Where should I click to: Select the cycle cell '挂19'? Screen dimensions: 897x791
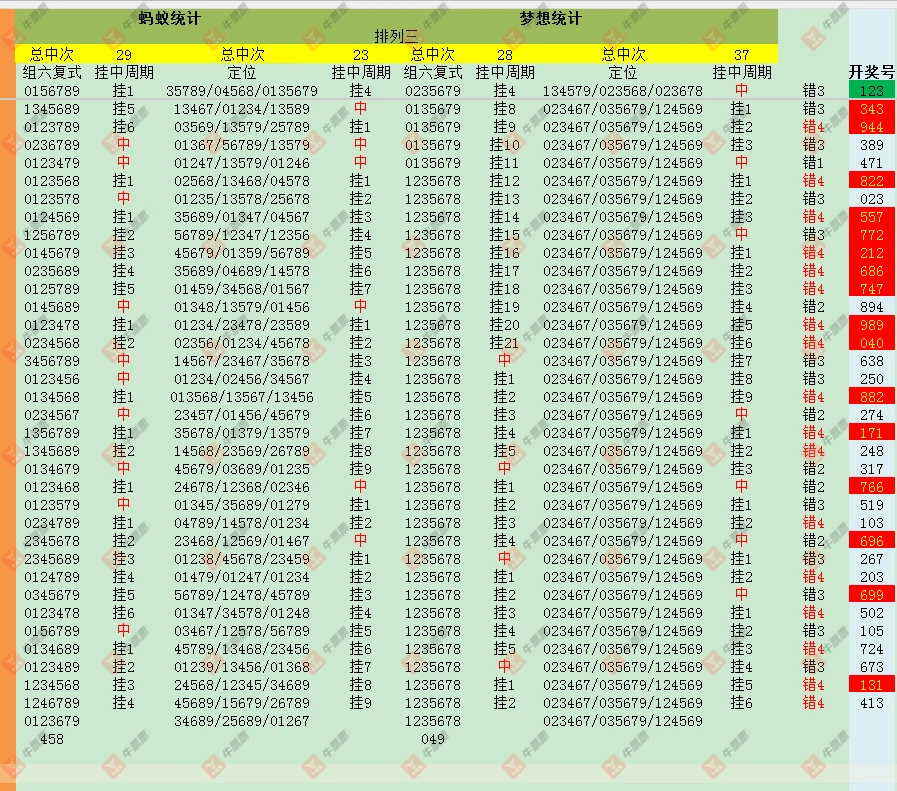tap(505, 307)
